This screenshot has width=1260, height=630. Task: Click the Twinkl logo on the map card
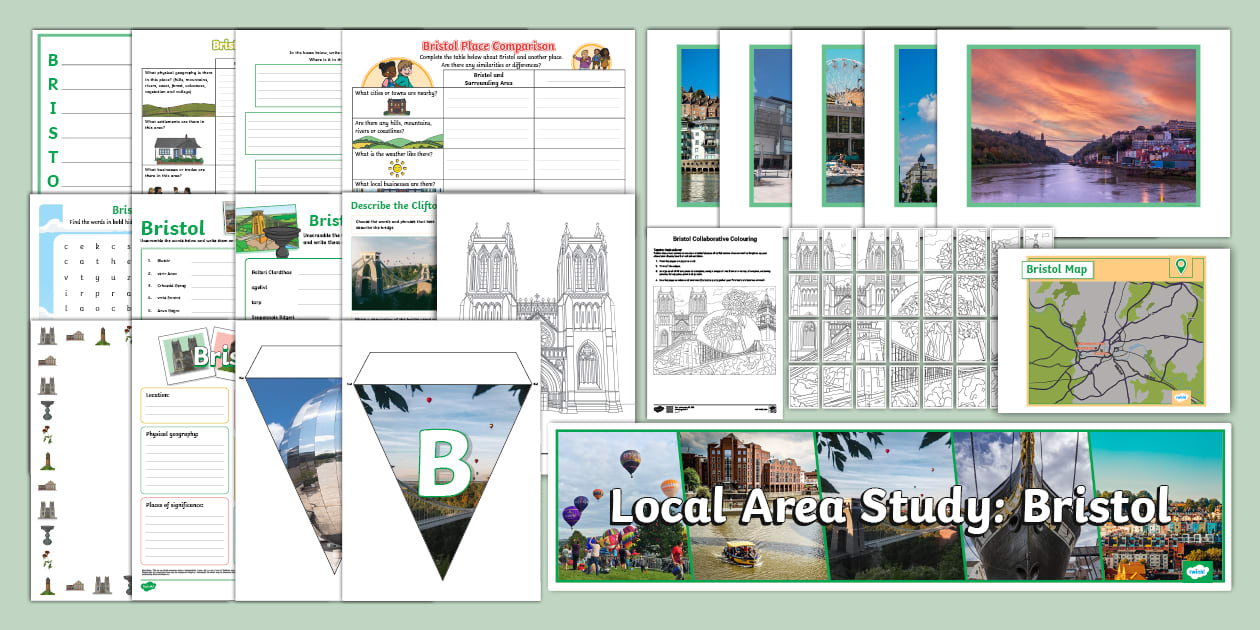(1182, 395)
